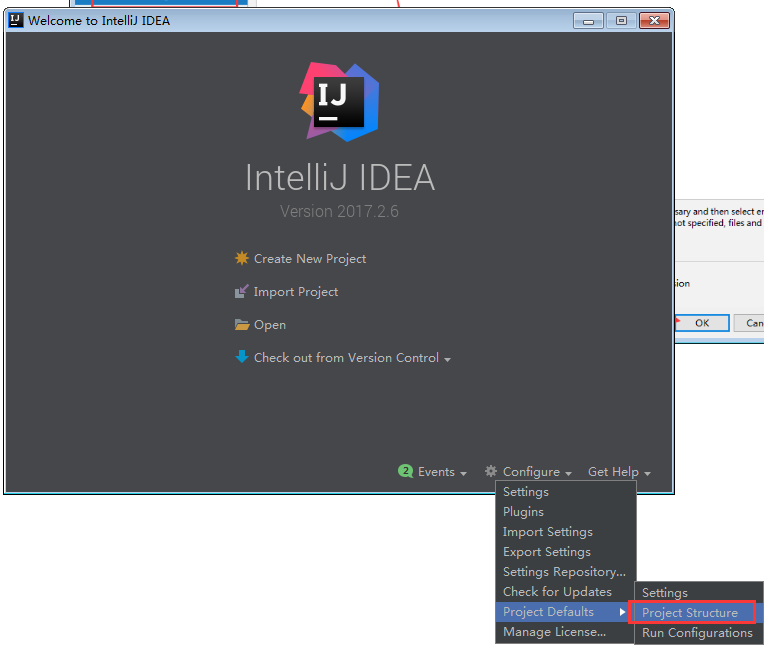Screen dimensions: 764x645
Task: Expand Check out from Version Control
Action: click(x=352, y=358)
